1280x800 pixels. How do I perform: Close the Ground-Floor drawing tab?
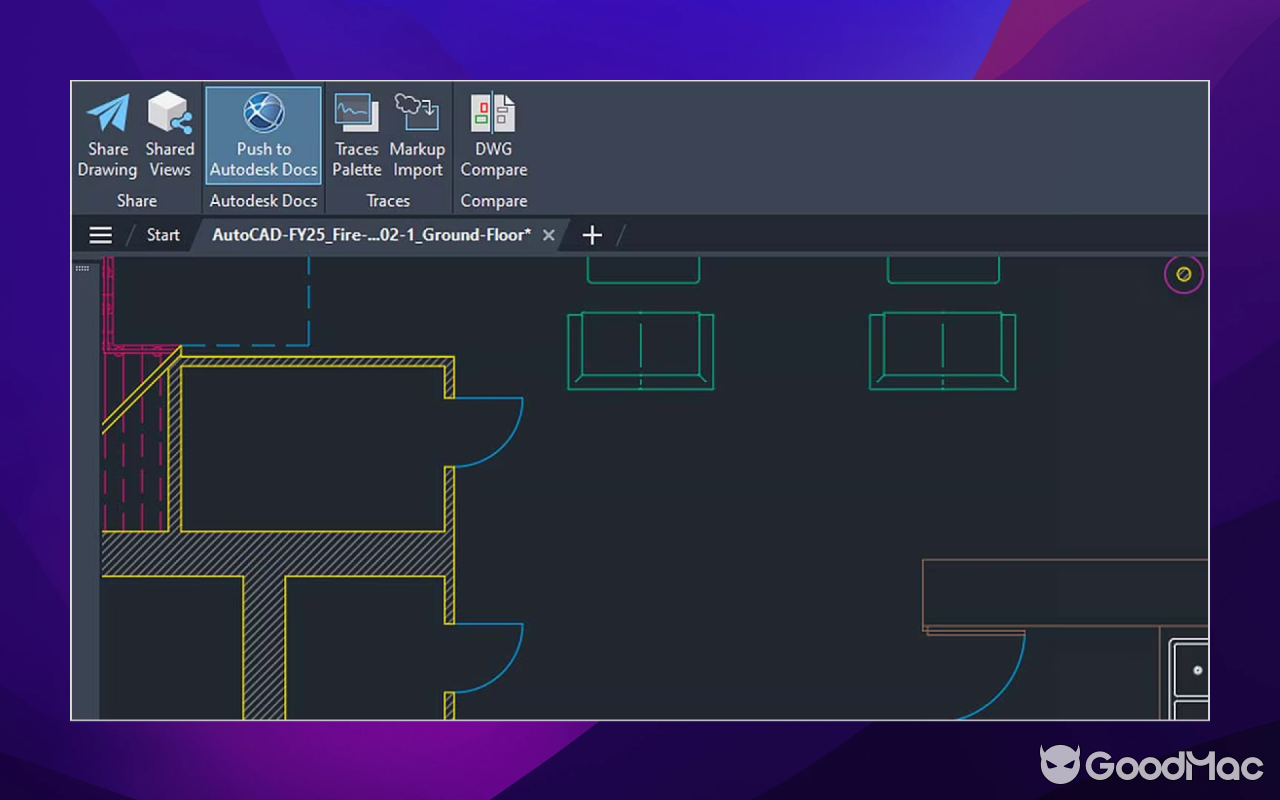[548, 234]
